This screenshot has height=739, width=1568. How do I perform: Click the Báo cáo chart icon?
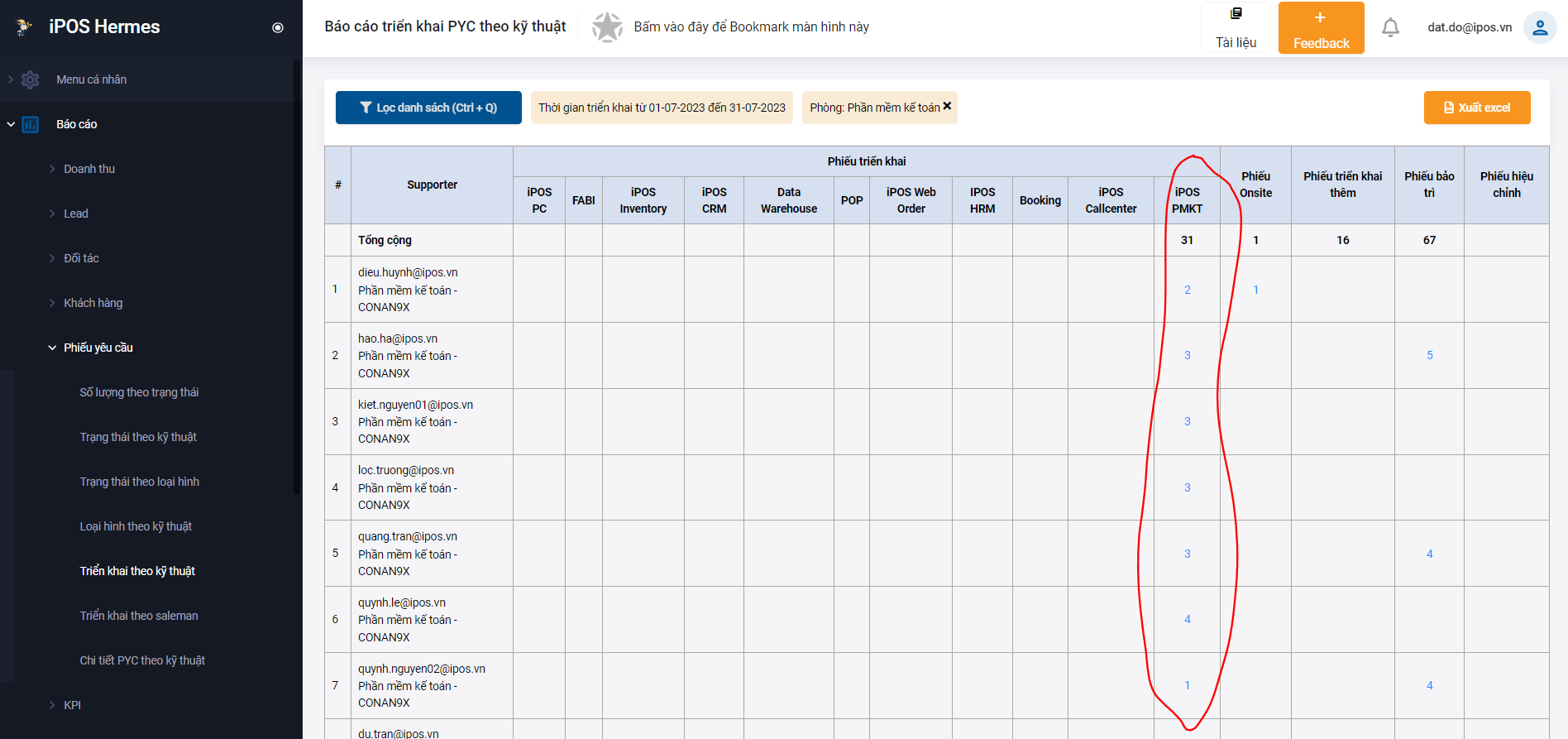(x=31, y=124)
